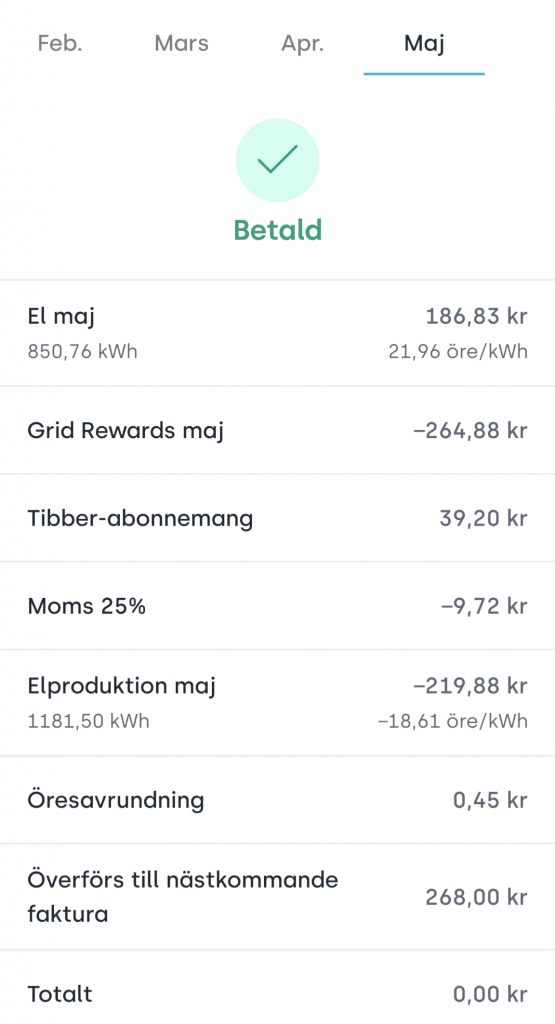The width and height of the screenshot is (555, 1024).
Task: Select the Feb. month tab
Action: [59, 43]
